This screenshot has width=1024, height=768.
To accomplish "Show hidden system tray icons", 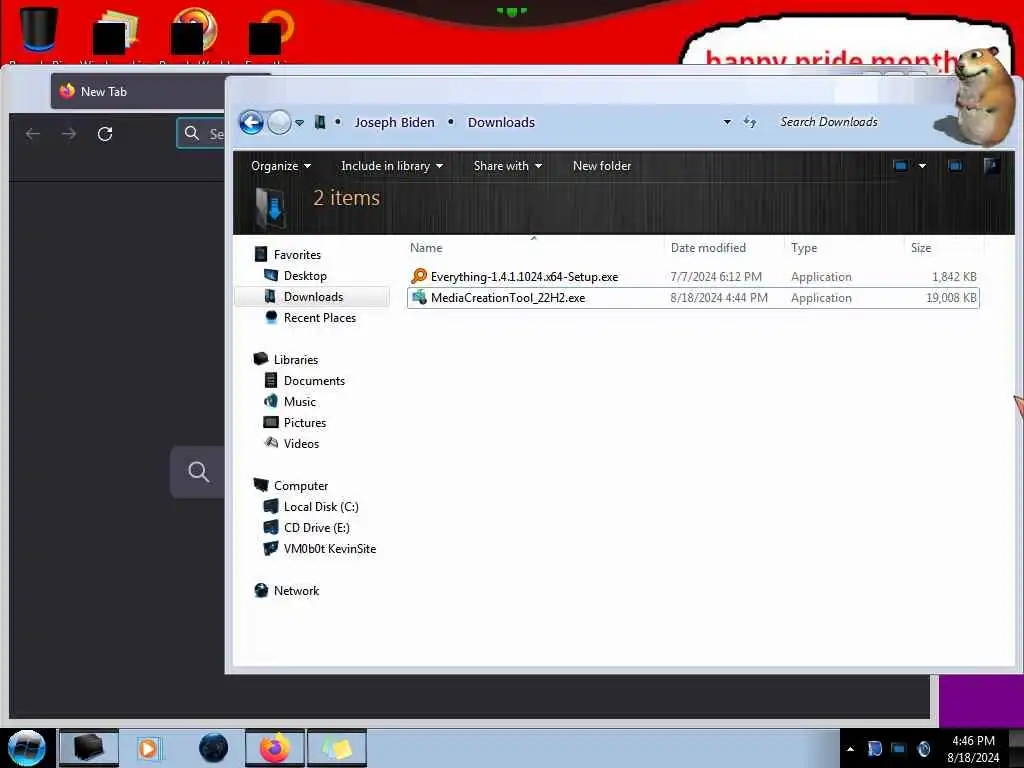I will (850, 749).
